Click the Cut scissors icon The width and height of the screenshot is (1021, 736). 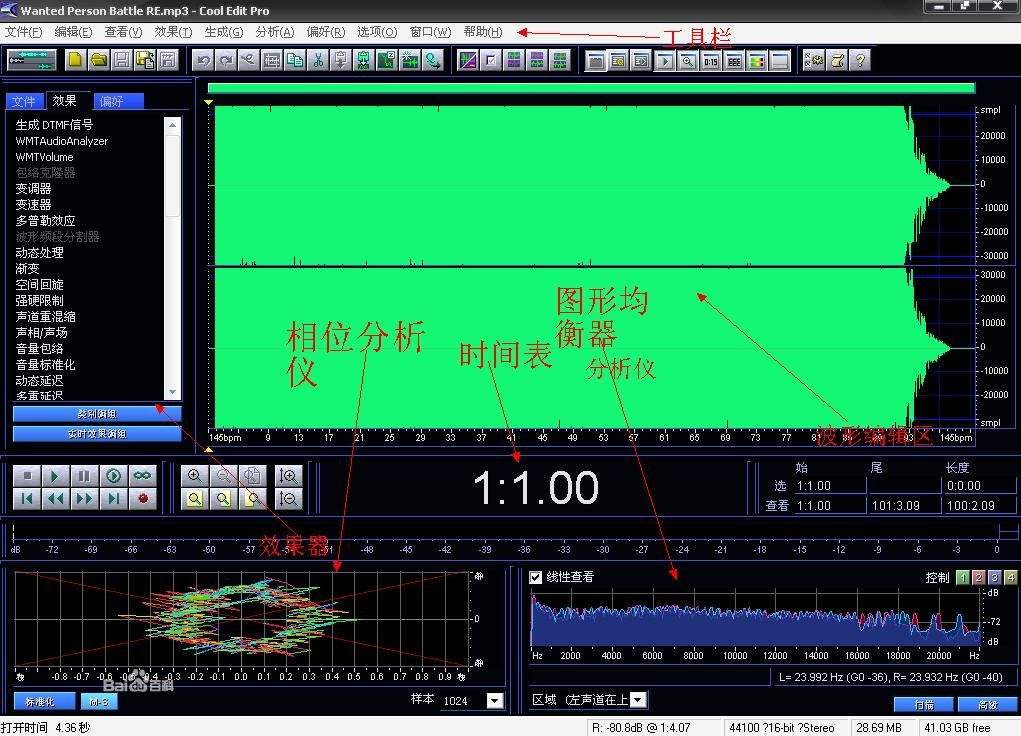click(x=318, y=61)
